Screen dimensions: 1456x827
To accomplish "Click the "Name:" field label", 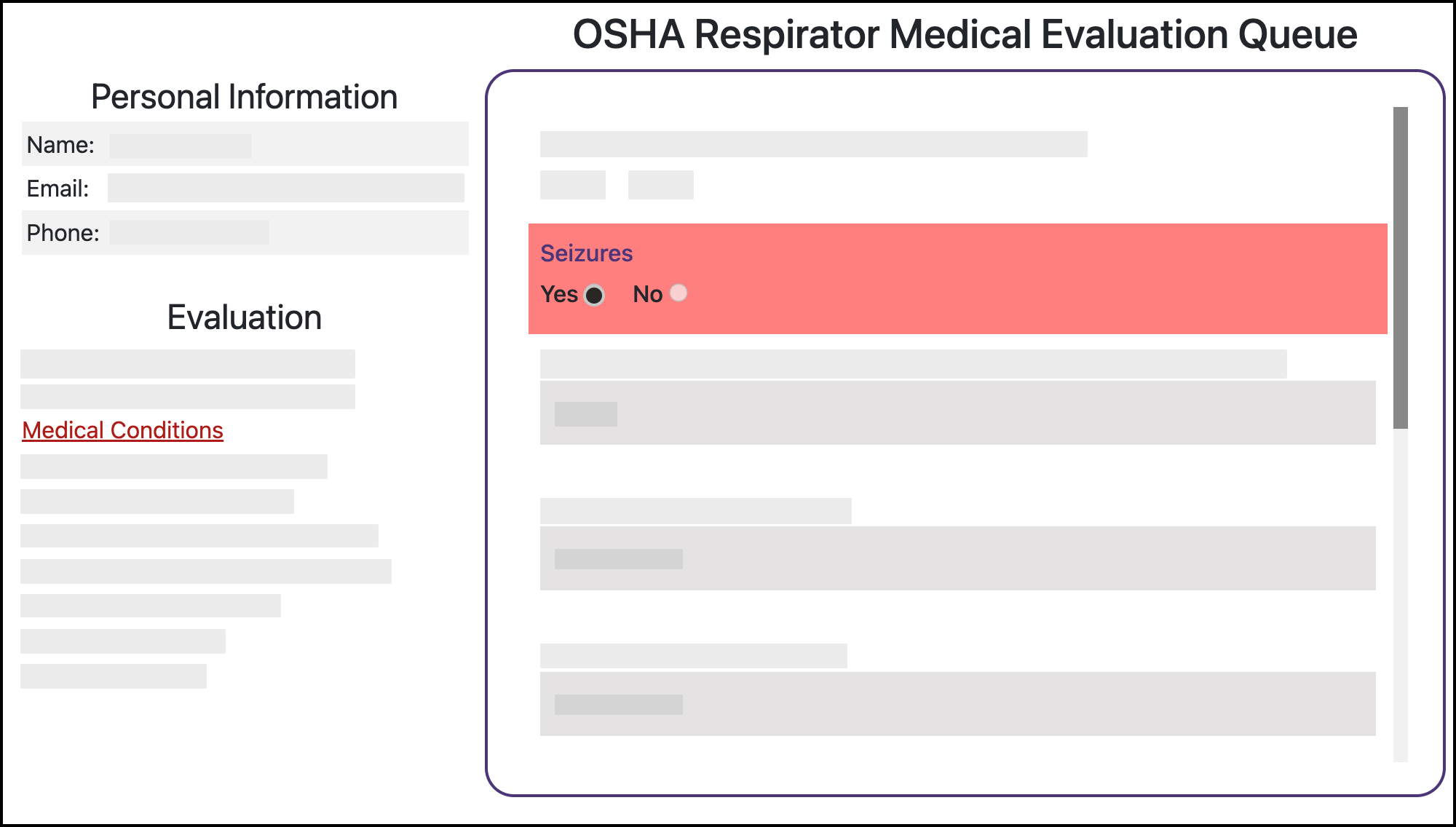I will [60, 145].
